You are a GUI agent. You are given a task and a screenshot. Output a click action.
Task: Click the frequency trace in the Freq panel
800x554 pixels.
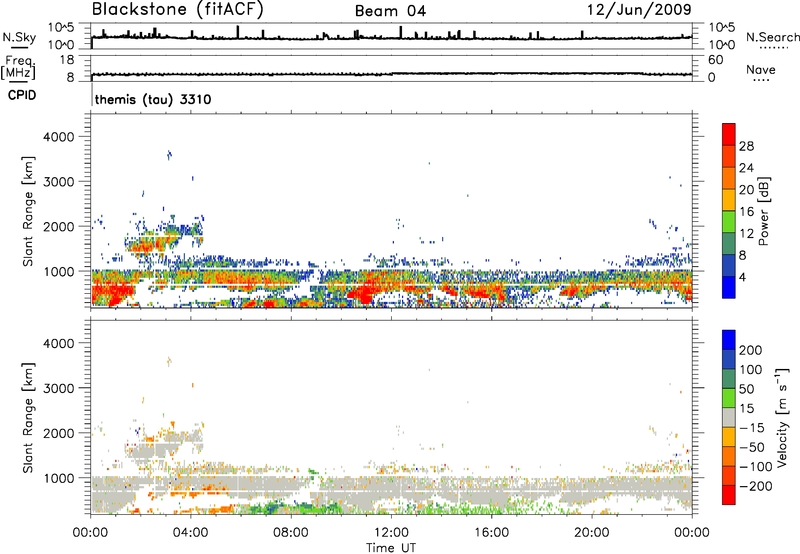click(x=391, y=74)
